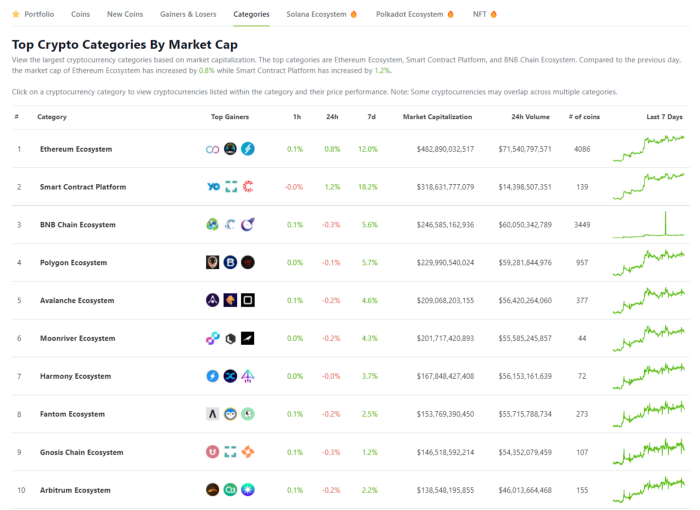This screenshot has height=510, width=700.
Task: Open the Smart Contract Platform category
Action: point(83,187)
